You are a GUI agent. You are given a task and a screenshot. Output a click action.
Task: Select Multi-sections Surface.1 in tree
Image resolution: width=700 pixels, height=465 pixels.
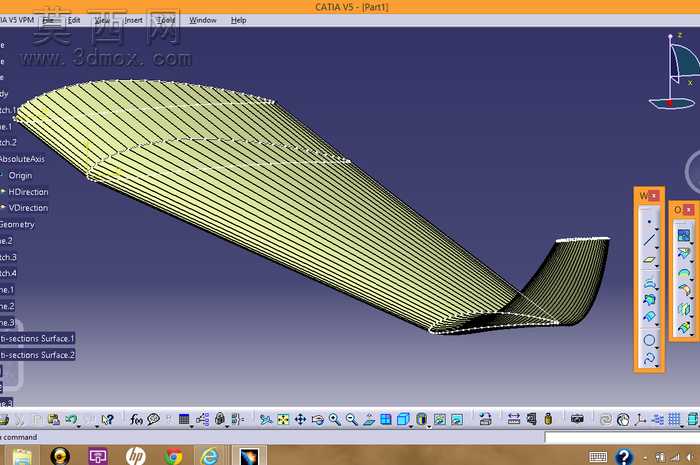click(37, 339)
